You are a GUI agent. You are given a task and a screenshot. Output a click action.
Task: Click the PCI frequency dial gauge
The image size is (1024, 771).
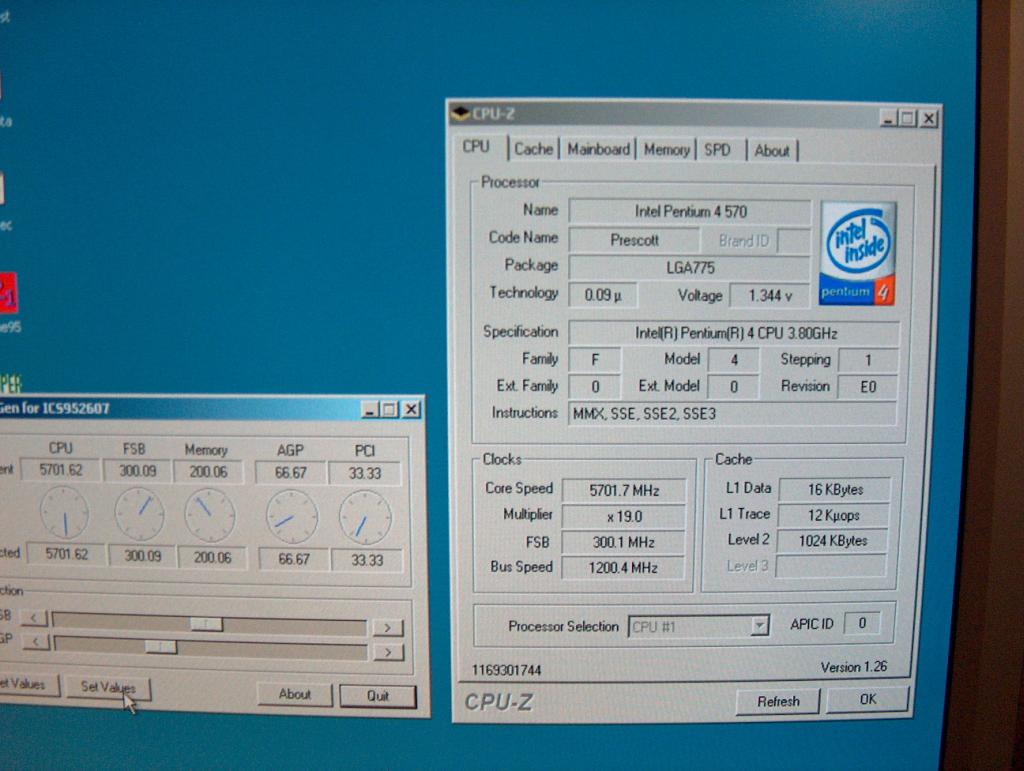[365, 518]
